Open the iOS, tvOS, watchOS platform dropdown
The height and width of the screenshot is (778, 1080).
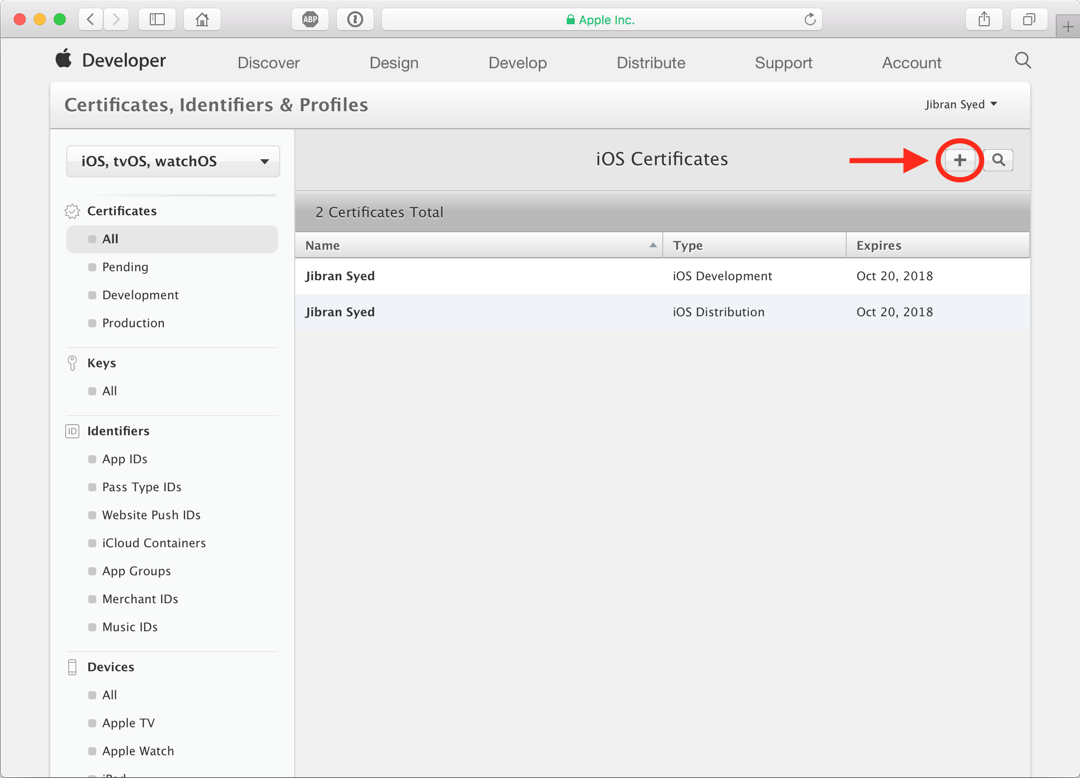coord(173,161)
